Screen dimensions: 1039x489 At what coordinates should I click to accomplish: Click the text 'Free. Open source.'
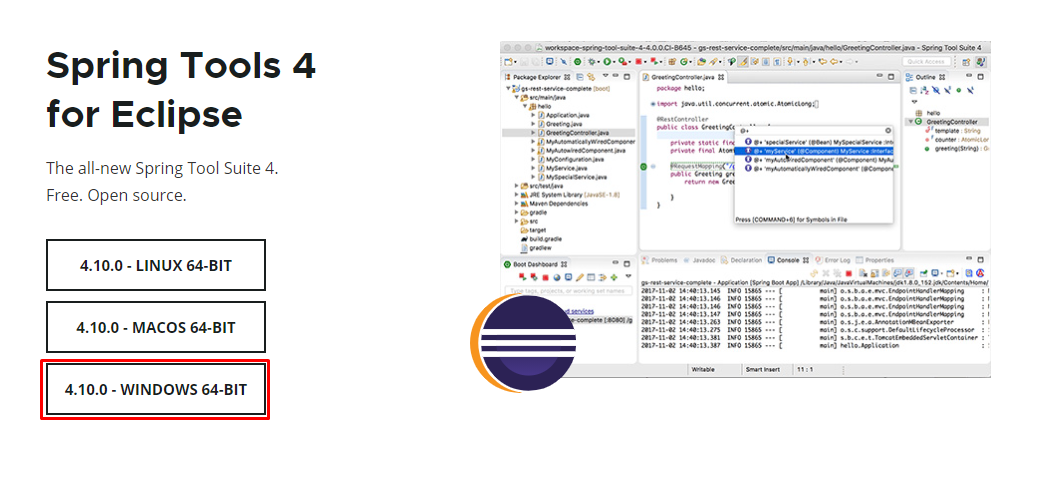tap(117, 195)
